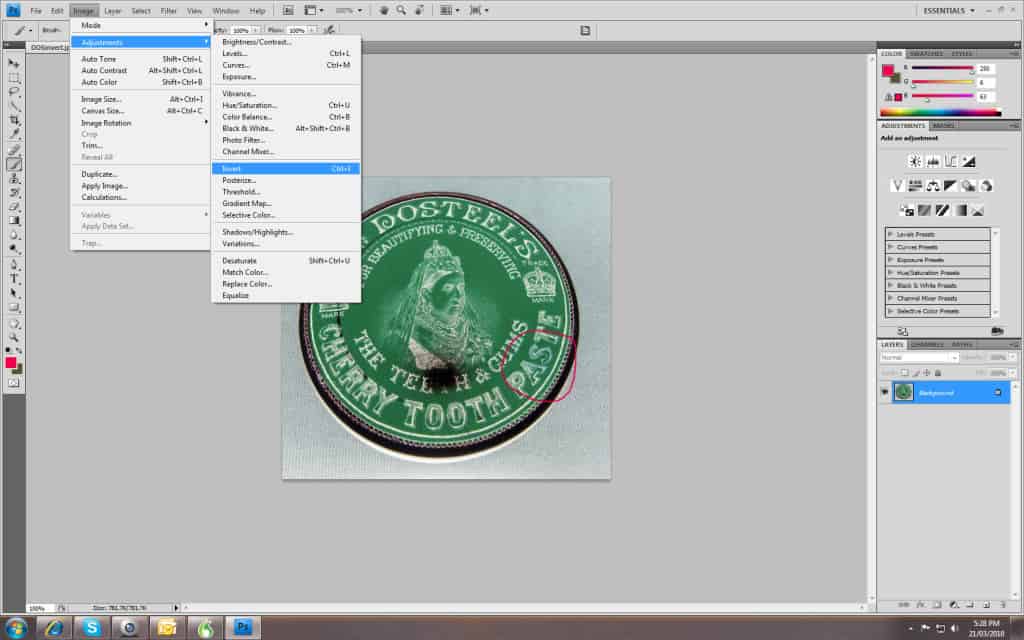The width and height of the screenshot is (1024, 640).
Task: Add a Color Balance adjustment from the panel
Action: [x=933, y=186]
